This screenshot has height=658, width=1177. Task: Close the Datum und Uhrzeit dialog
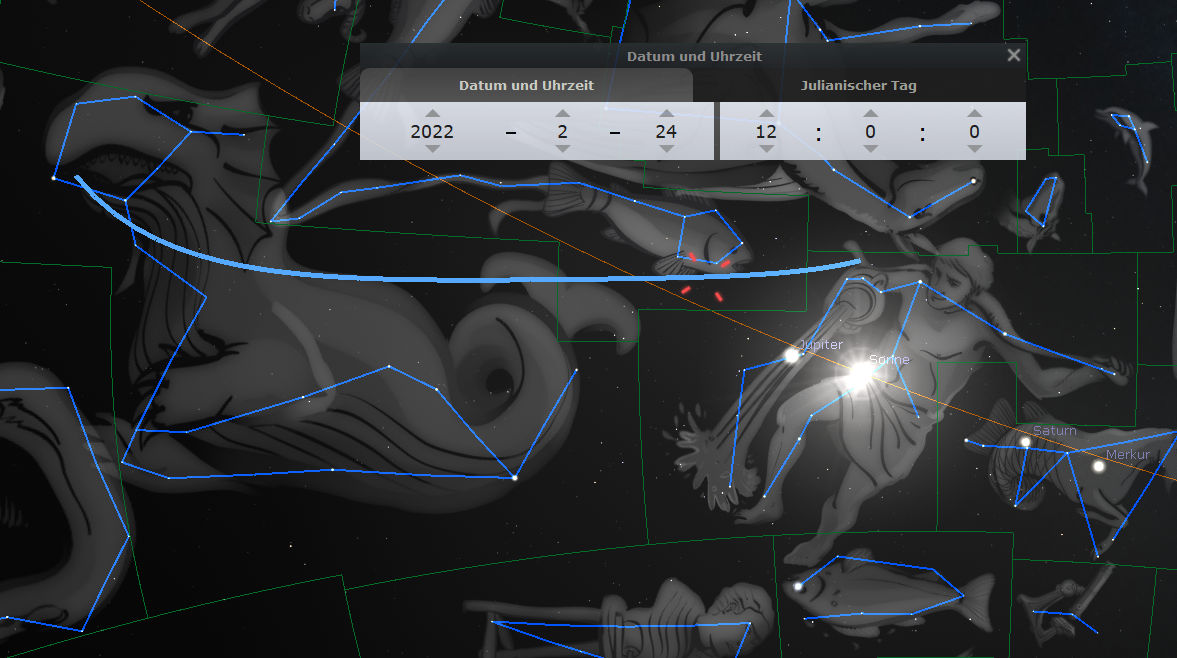pyautogui.click(x=1013, y=56)
